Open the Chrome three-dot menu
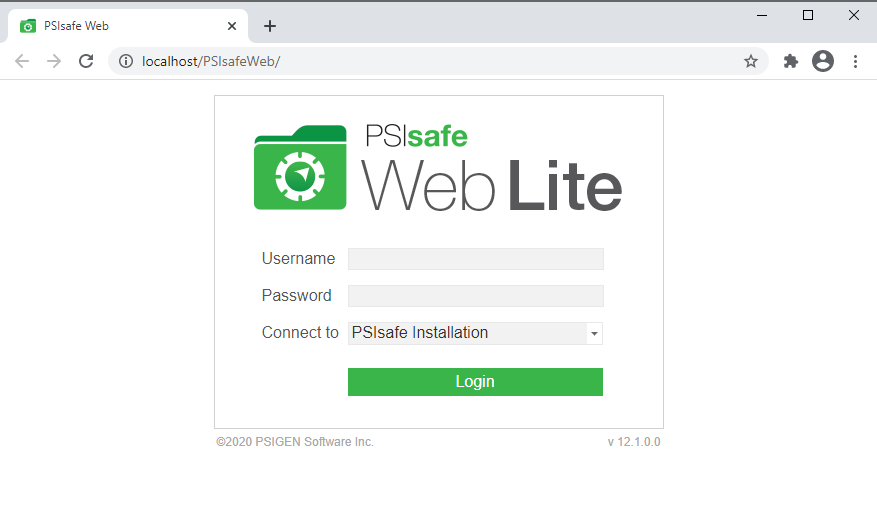Viewport: 877px width, 524px height. point(855,61)
